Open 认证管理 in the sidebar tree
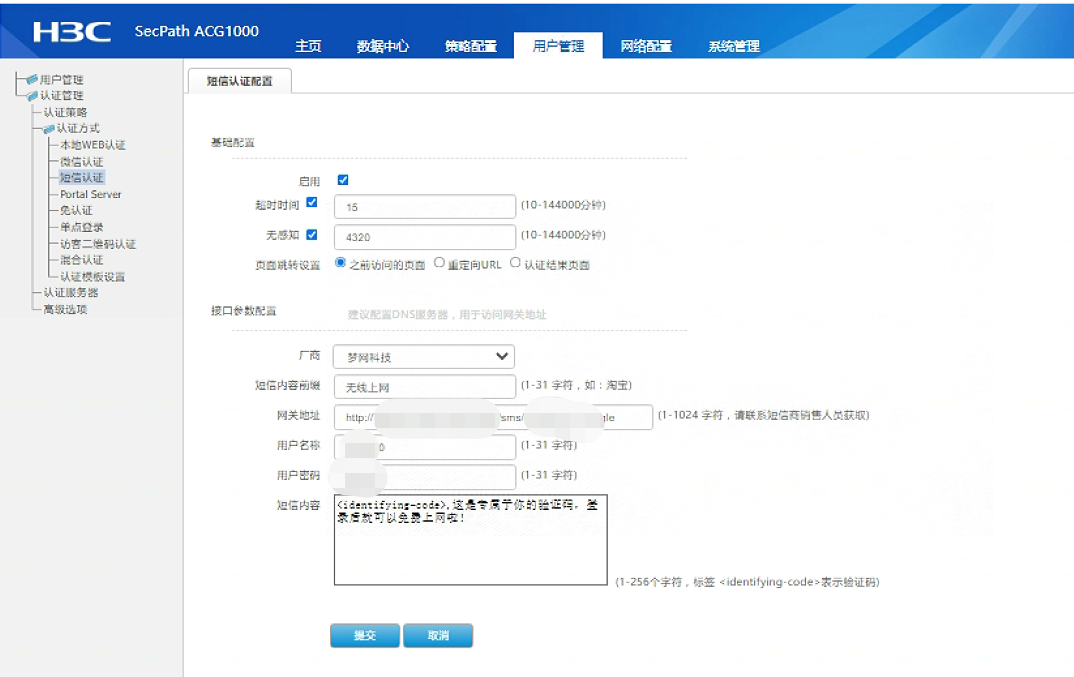The image size is (1074, 677). point(62,96)
